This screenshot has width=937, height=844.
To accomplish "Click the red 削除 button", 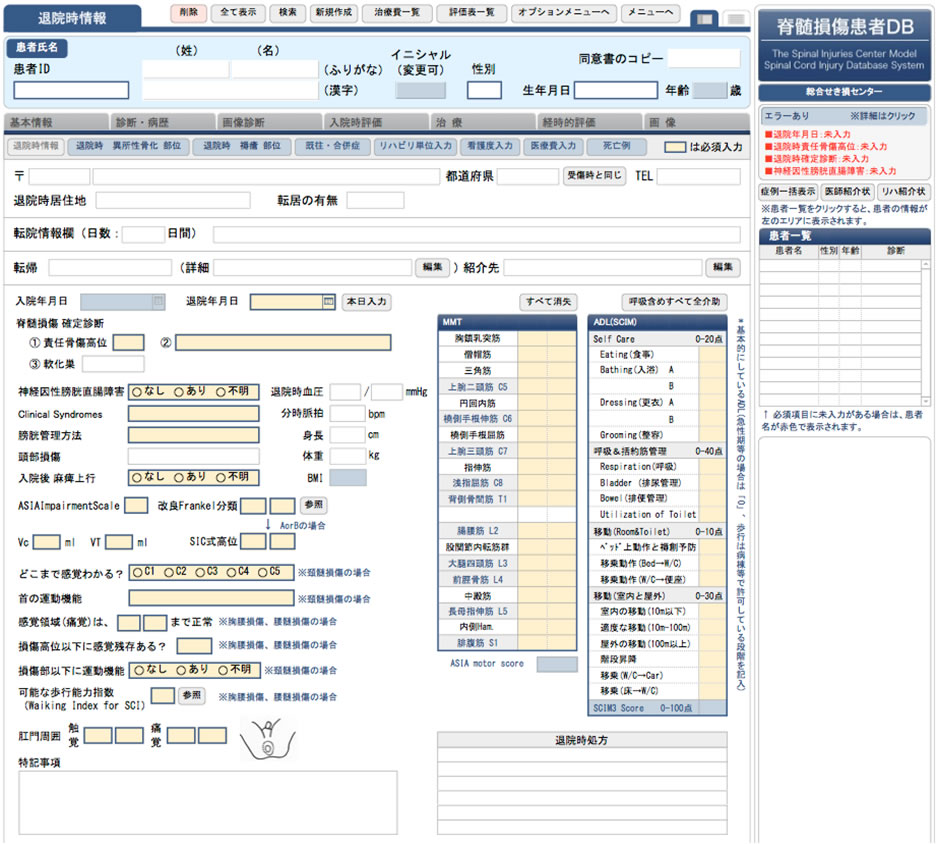I will click(188, 13).
